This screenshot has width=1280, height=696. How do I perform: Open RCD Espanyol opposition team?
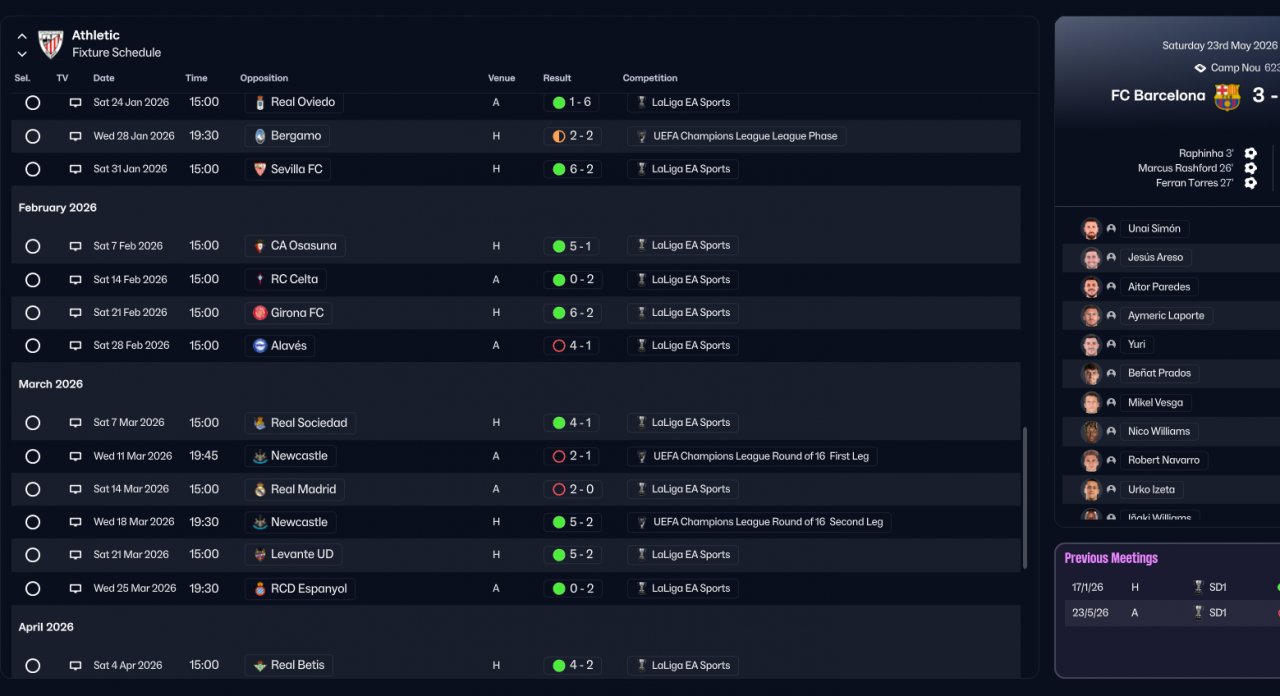pos(300,588)
